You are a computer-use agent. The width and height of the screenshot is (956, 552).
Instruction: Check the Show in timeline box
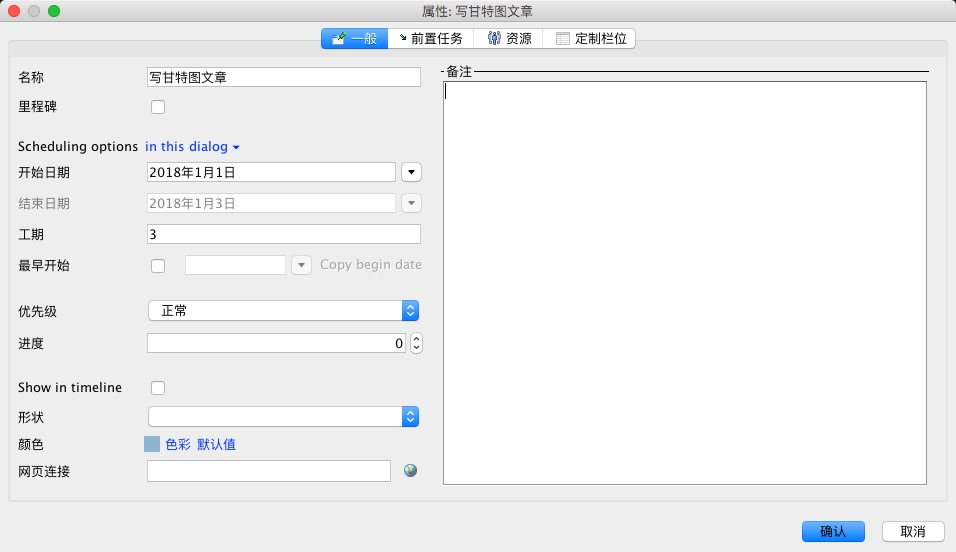pos(158,388)
